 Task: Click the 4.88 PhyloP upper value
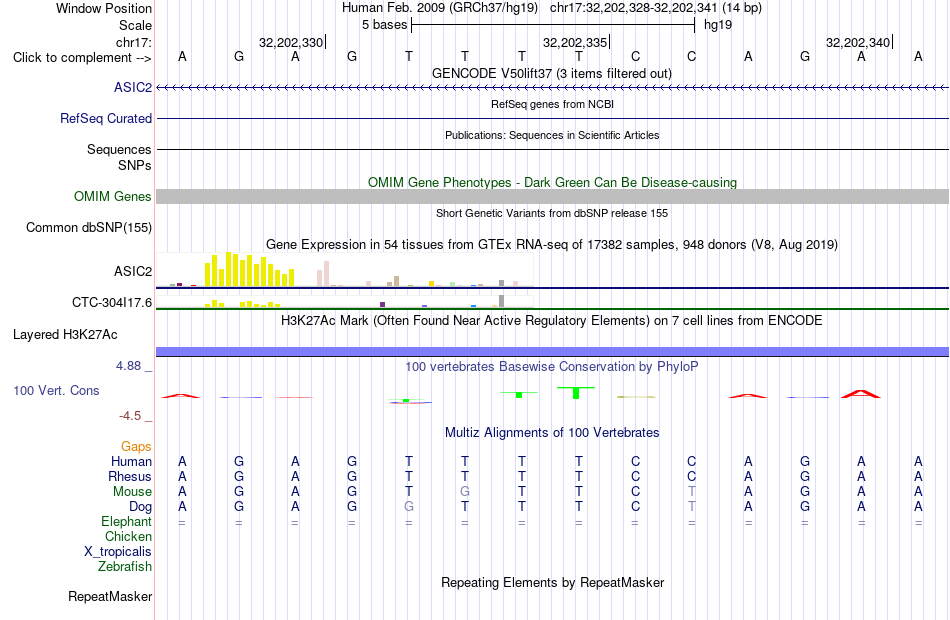128,365
